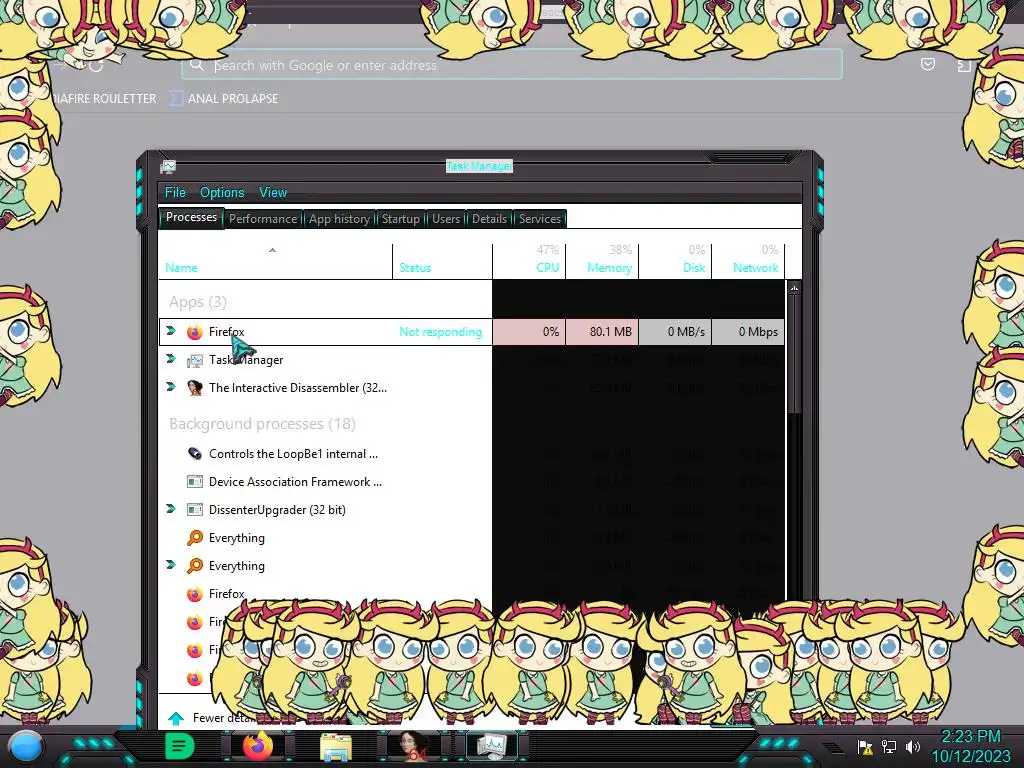Open the Users tab
The height and width of the screenshot is (768, 1024).
(x=445, y=219)
